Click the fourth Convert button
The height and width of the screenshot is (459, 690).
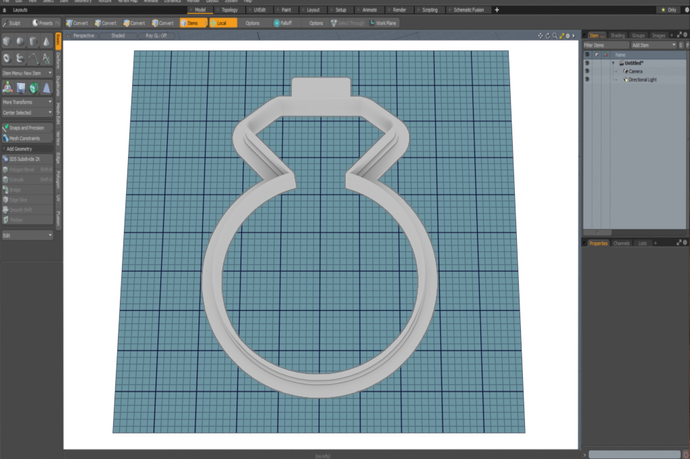pos(163,23)
